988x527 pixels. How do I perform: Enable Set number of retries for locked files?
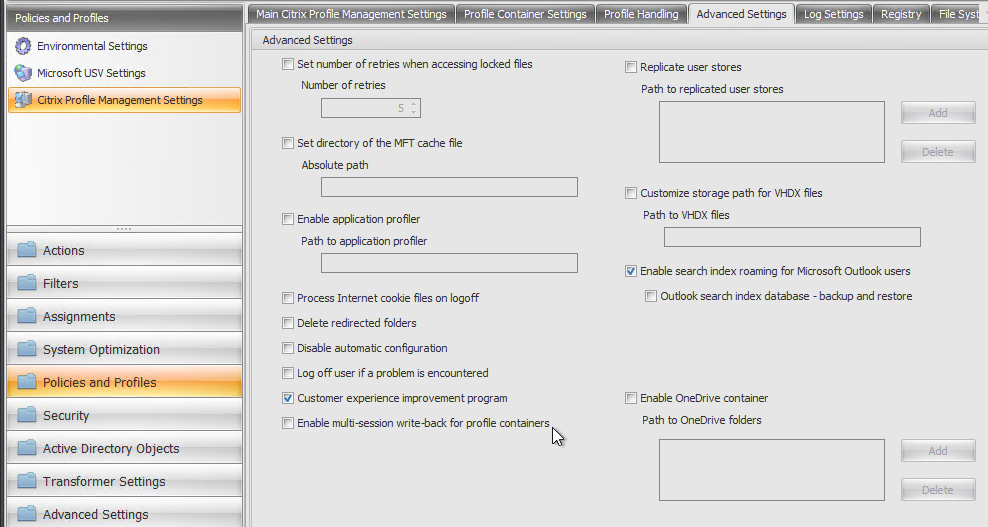click(288, 64)
